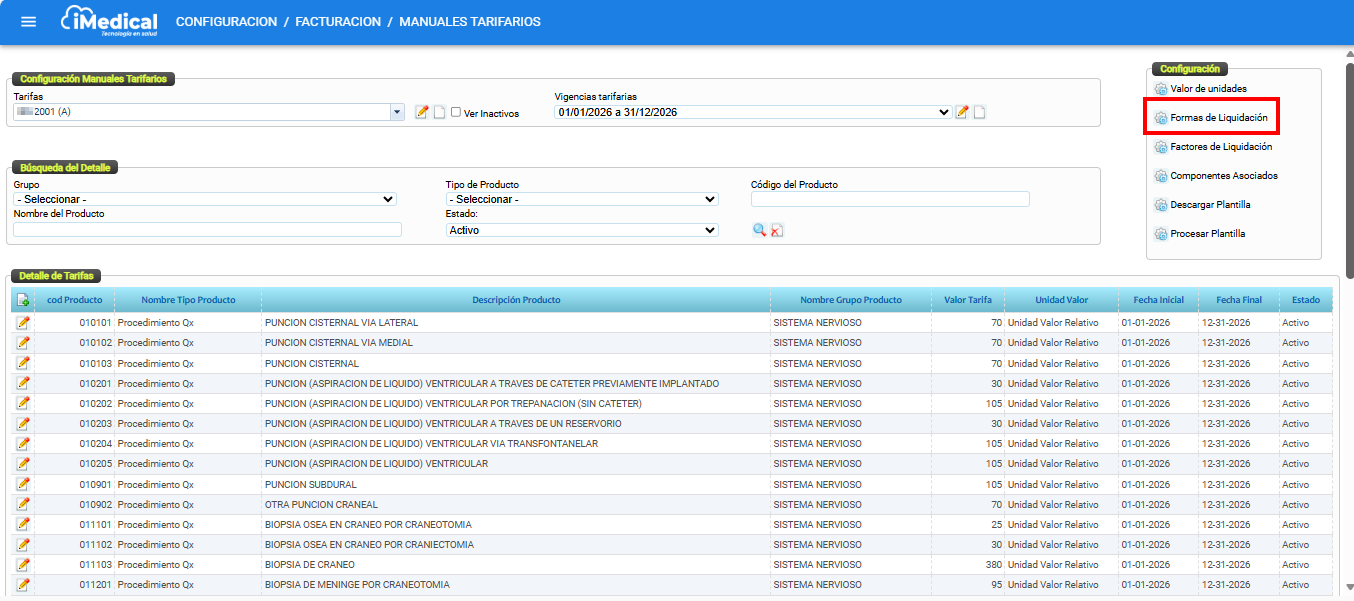Clear the search filters with red X icon
Image resolution: width=1354 pixels, height=601 pixels.
point(777,230)
